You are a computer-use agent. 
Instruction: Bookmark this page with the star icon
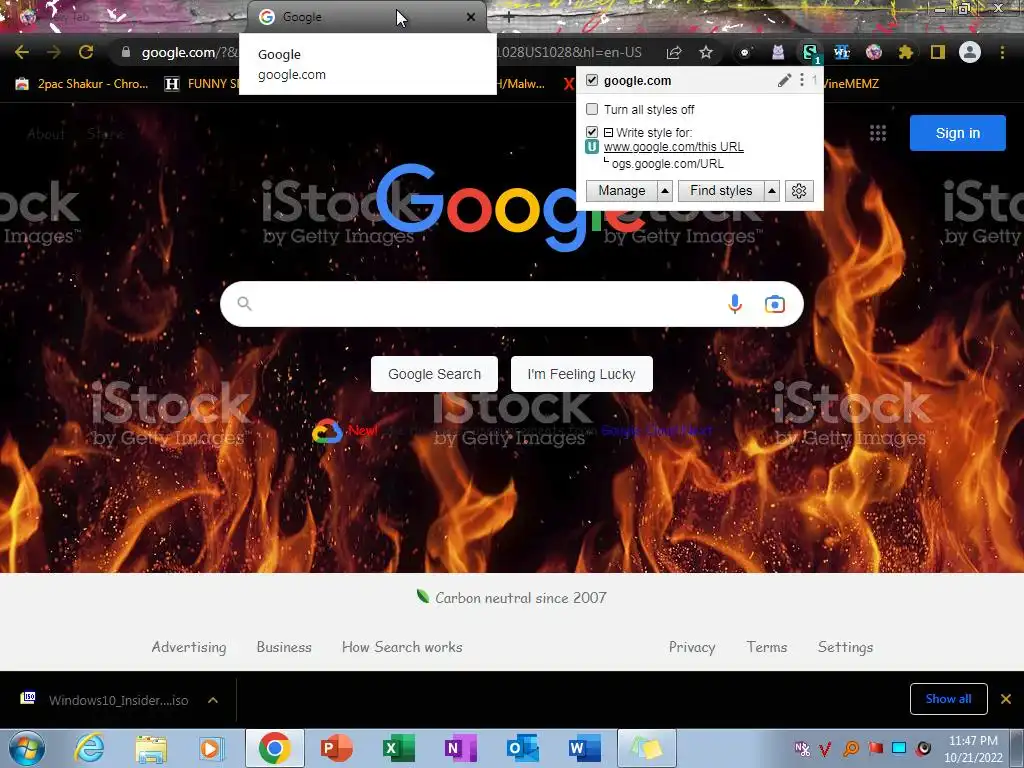(706, 52)
